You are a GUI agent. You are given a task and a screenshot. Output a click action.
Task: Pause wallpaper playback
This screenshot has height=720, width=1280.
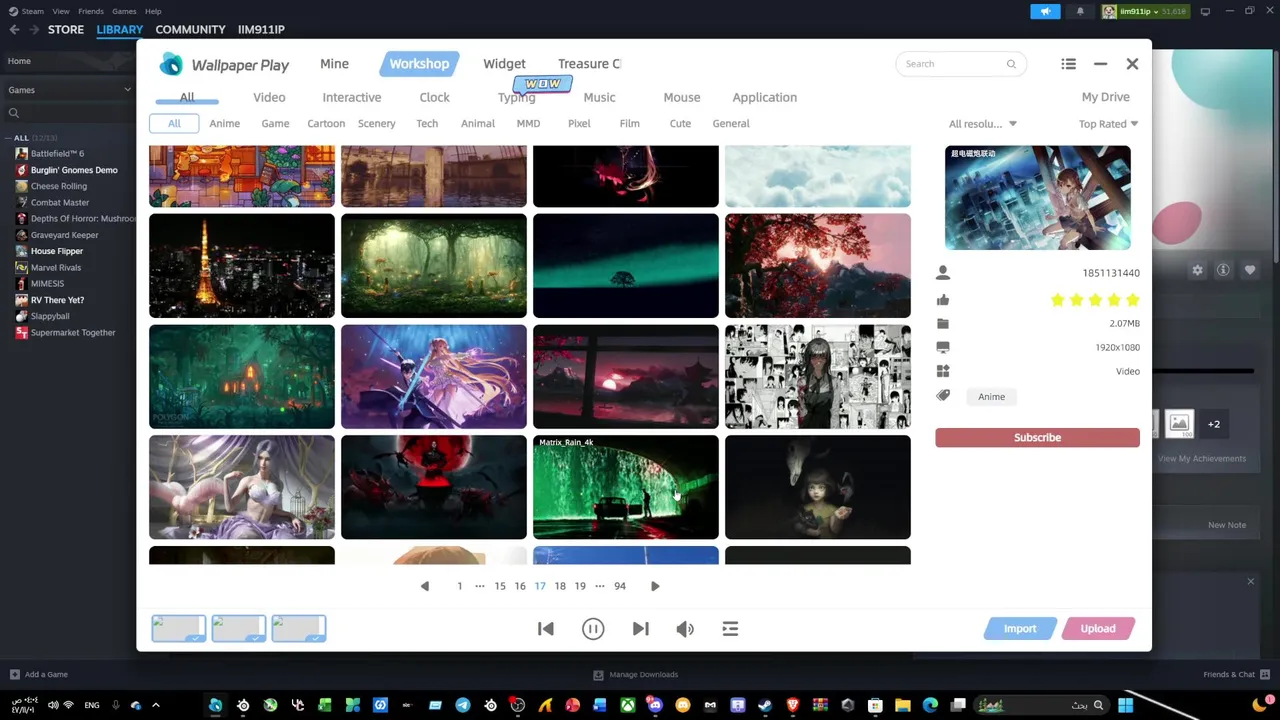coord(593,629)
